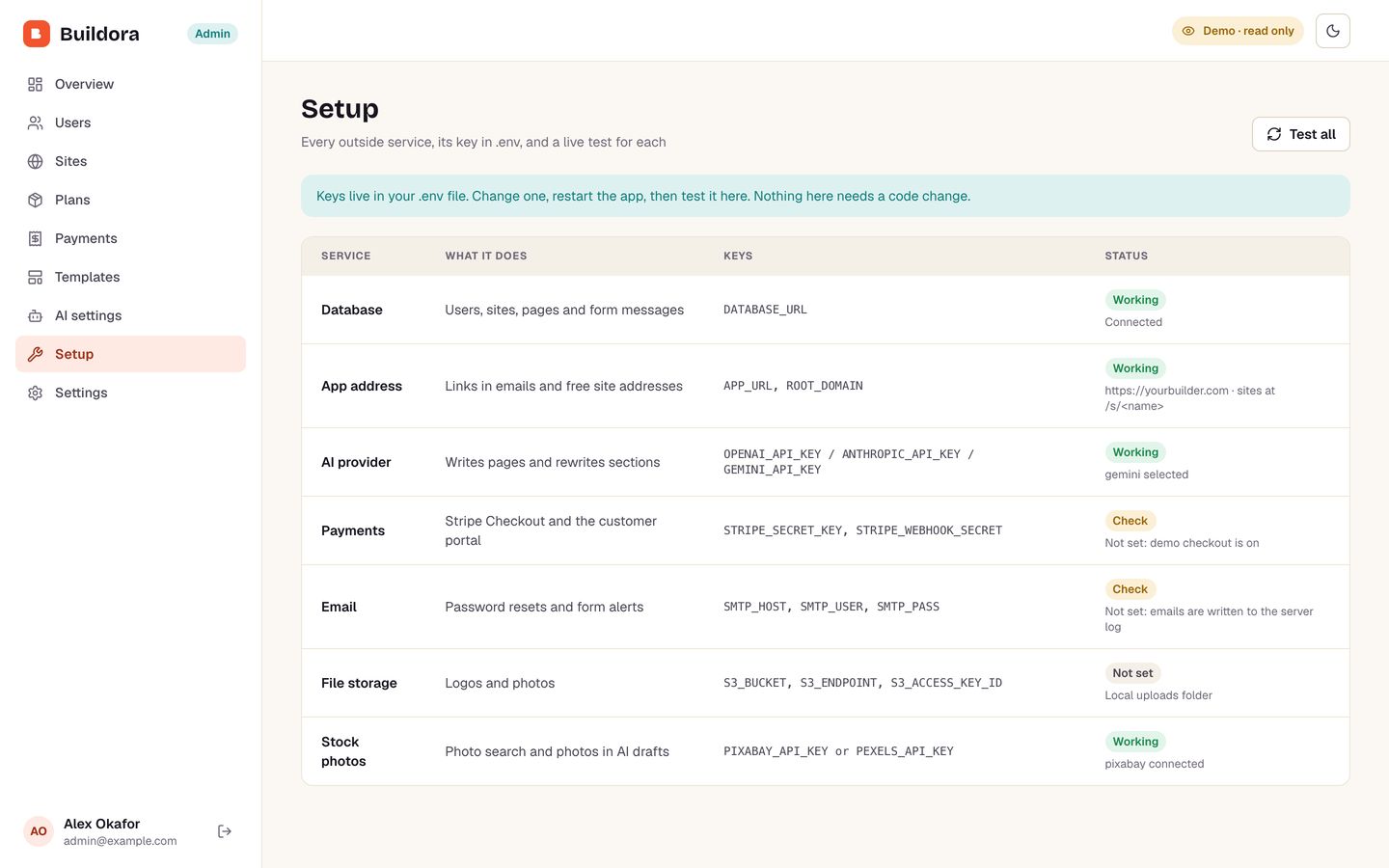Click the Keys live in .env info banner
This screenshot has width=1389, height=868.
tap(826, 196)
